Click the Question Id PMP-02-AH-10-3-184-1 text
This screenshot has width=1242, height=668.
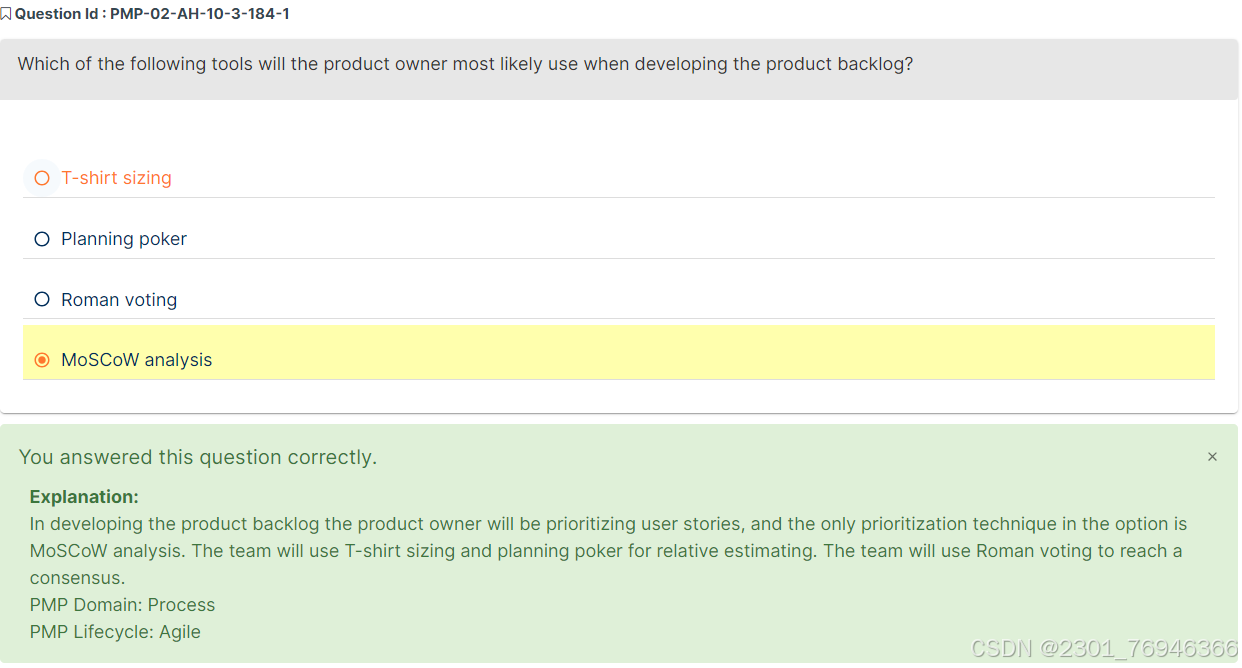coord(152,14)
